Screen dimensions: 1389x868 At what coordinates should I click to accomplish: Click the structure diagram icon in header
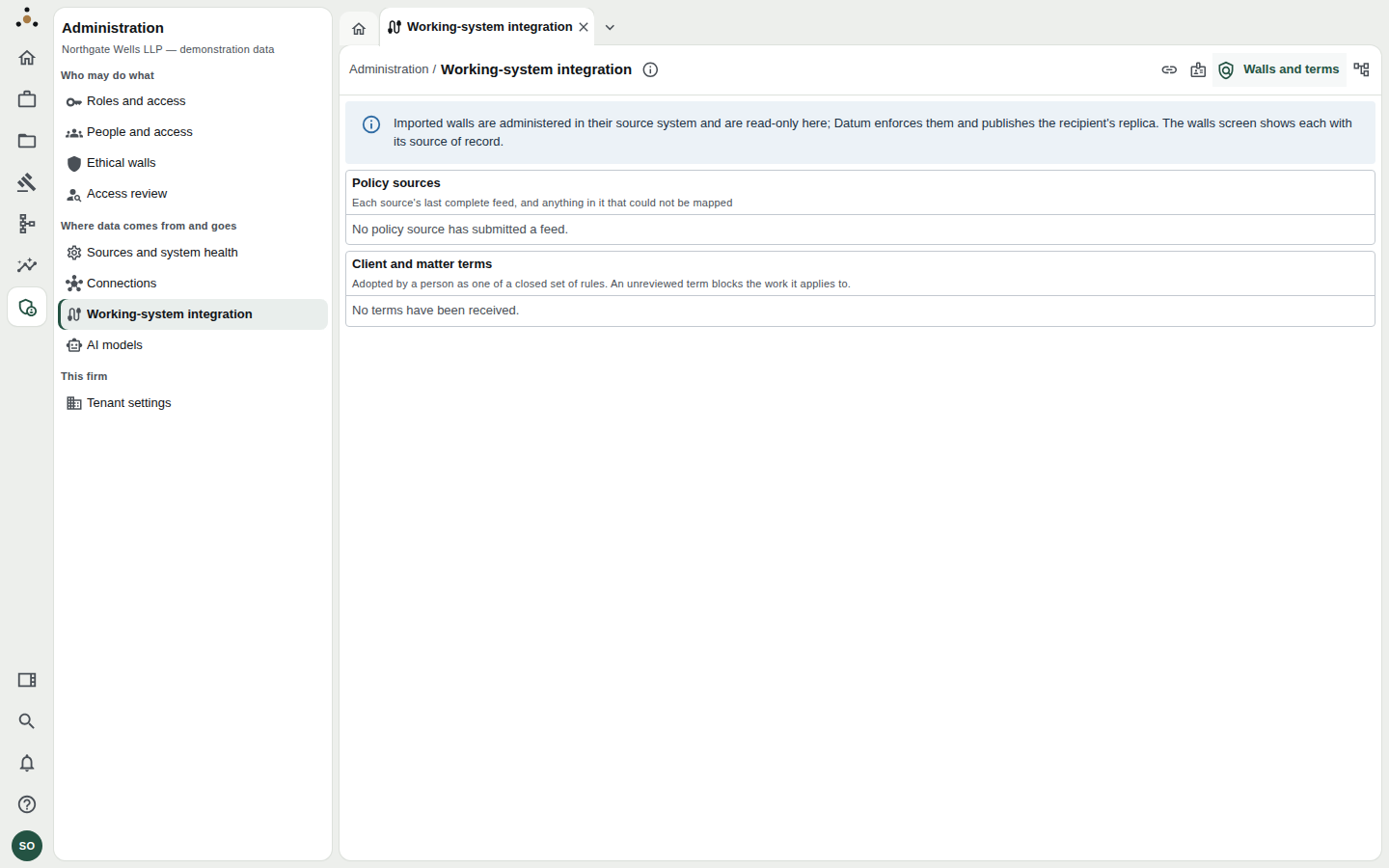1361,69
